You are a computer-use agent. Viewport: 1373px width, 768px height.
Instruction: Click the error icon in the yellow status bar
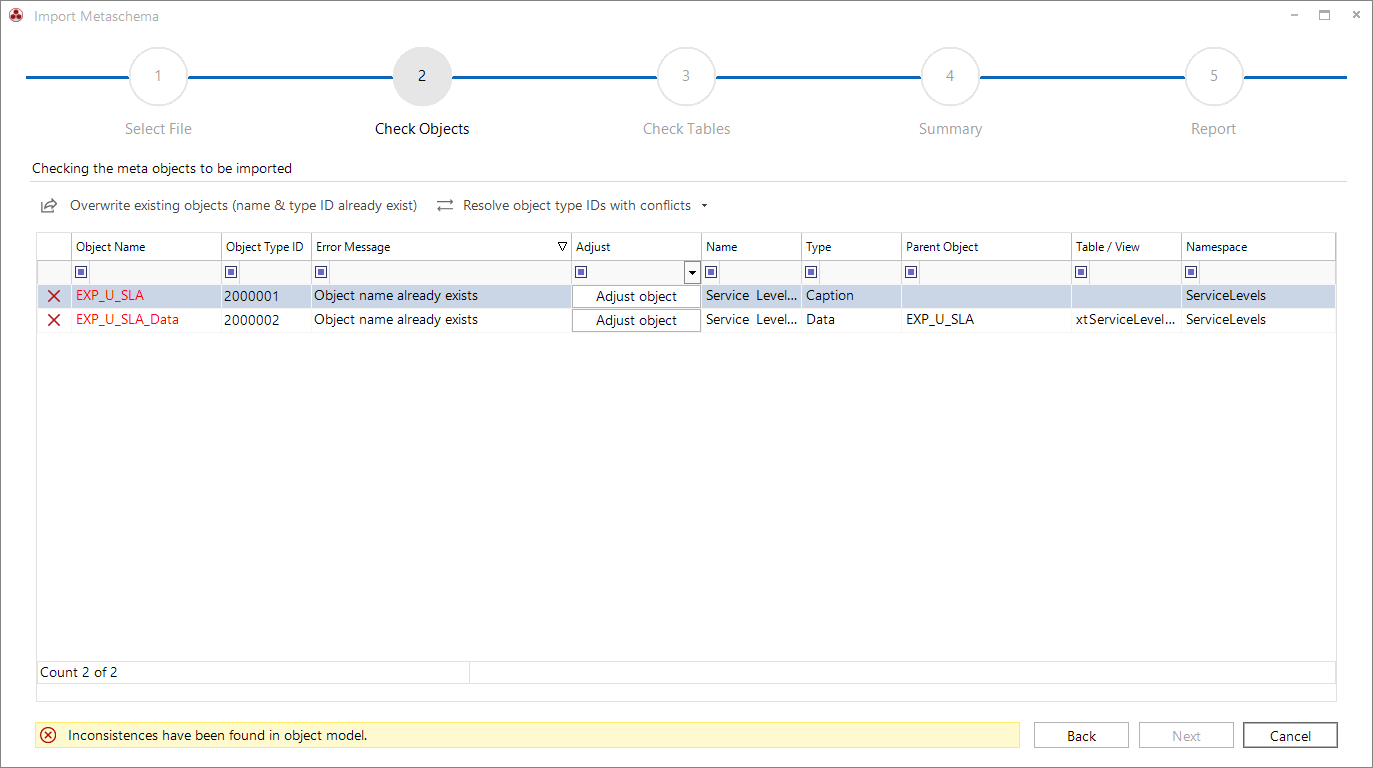pyautogui.click(x=48, y=735)
